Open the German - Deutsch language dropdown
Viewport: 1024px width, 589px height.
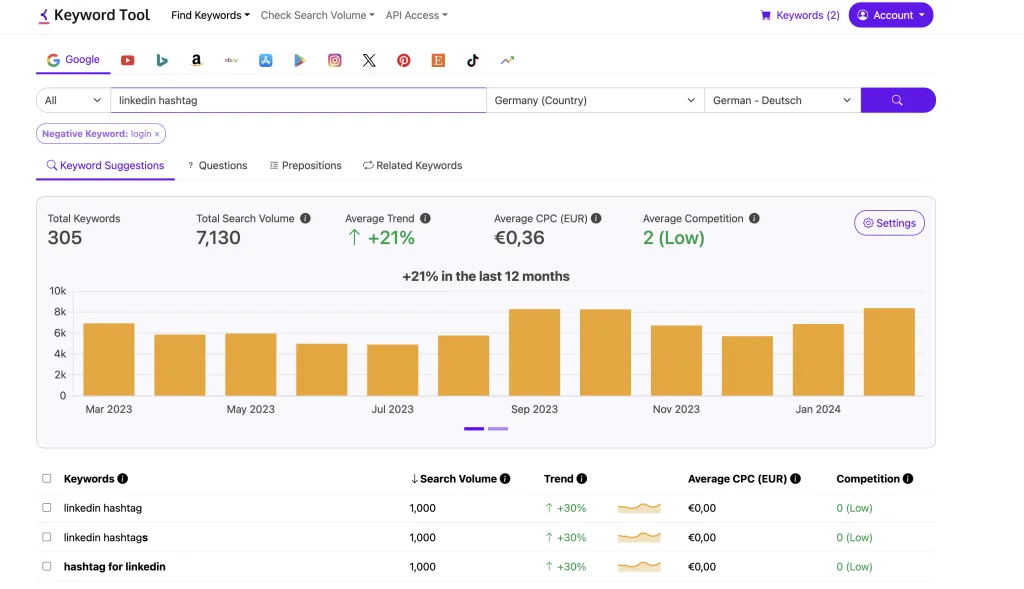782,100
